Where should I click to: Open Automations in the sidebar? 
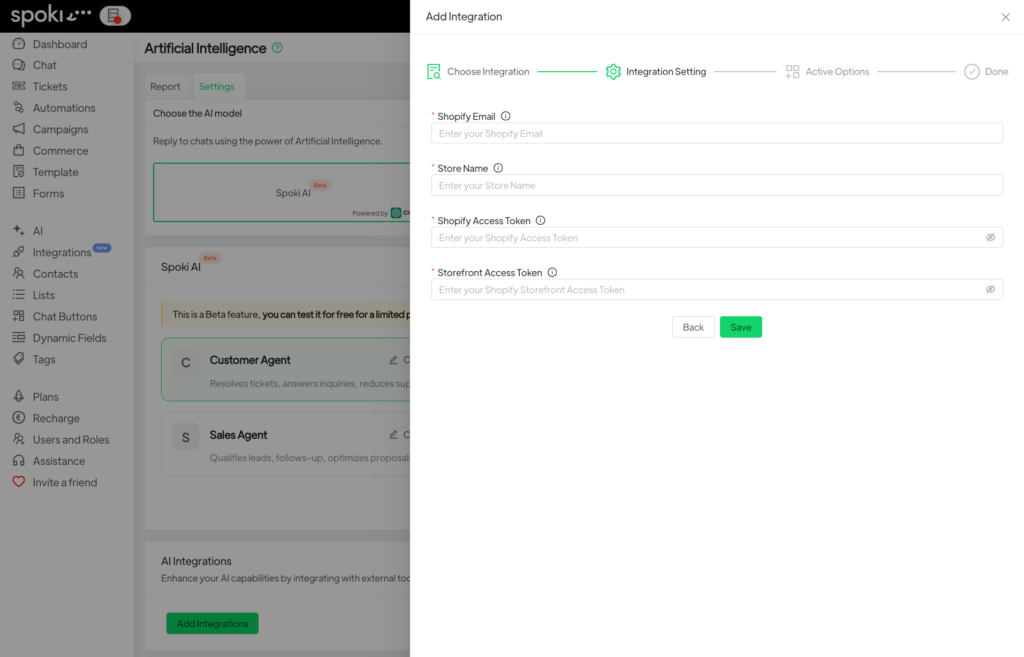coord(64,108)
